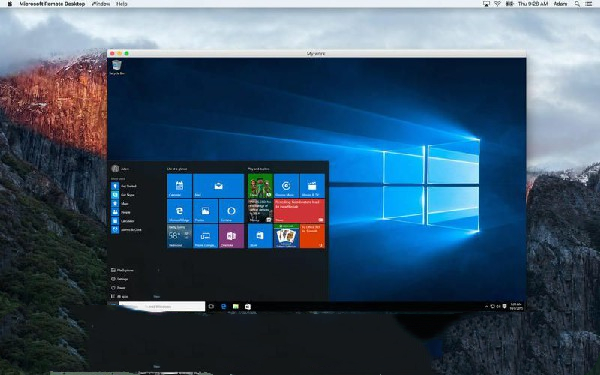Open the Cortana tile
This screenshot has height=375, width=600.
(232, 211)
